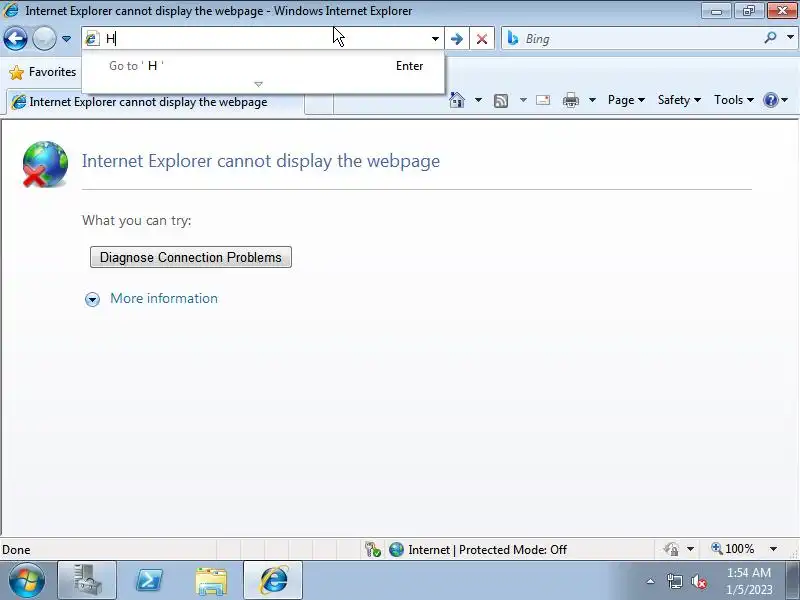
Task: Expand the autocomplete list chevron
Action: [259, 84]
